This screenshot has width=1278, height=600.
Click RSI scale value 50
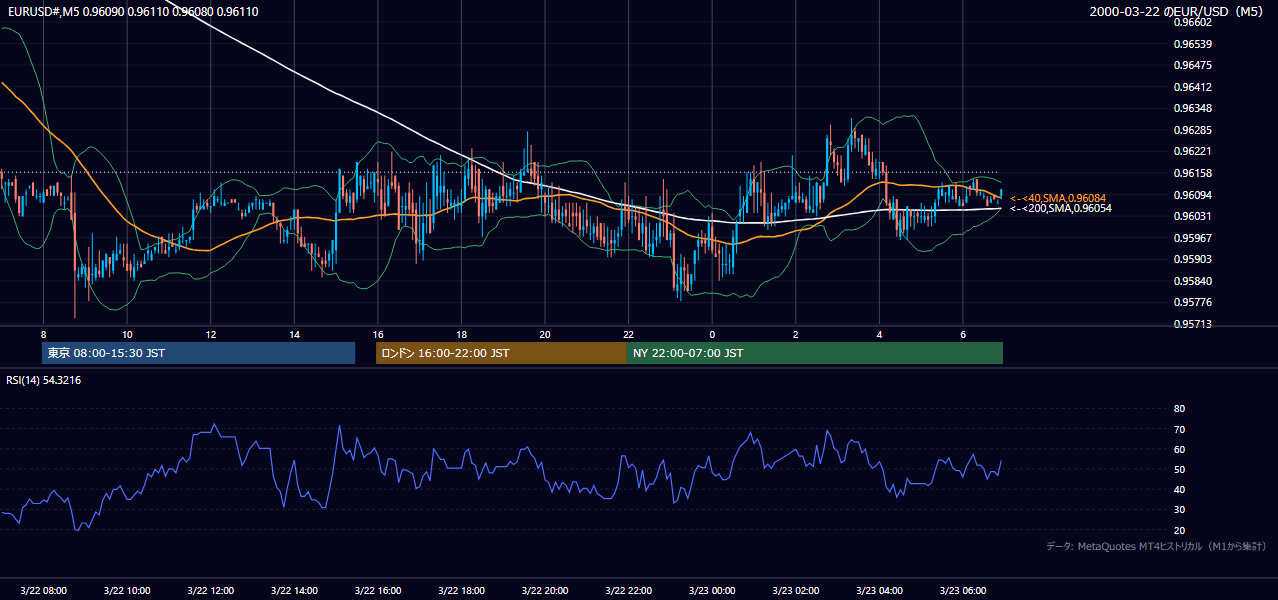[x=1179, y=469]
